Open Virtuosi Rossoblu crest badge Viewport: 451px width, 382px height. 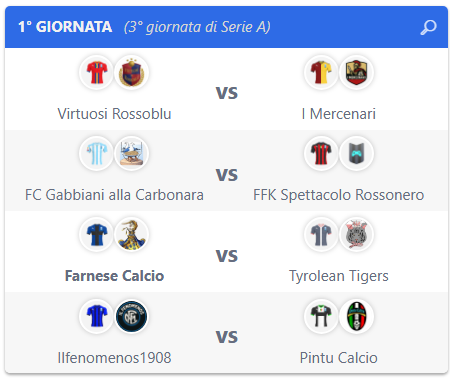click(x=132, y=72)
